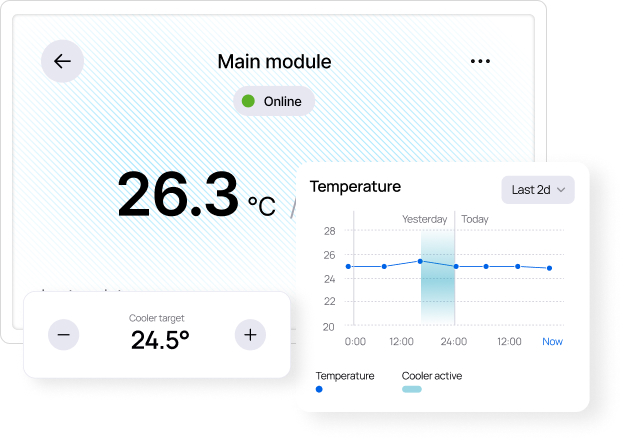The height and width of the screenshot is (443, 624).
Task: Click the Now label on time axis
Action: click(x=552, y=342)
